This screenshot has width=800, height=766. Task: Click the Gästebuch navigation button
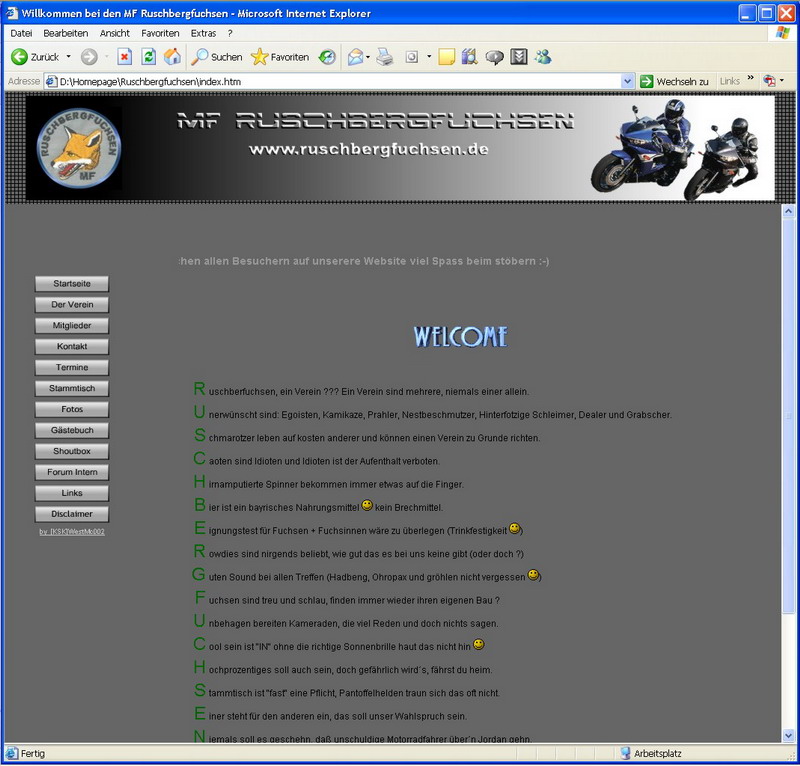tap(71, 430)
